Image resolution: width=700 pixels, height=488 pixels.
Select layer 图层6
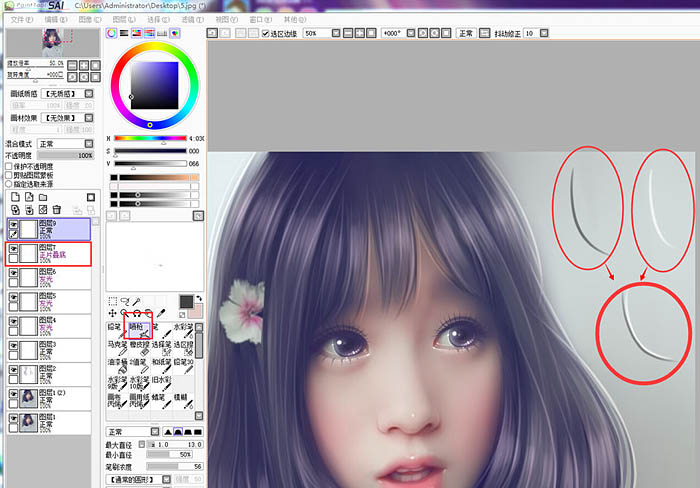click(48, 278)
